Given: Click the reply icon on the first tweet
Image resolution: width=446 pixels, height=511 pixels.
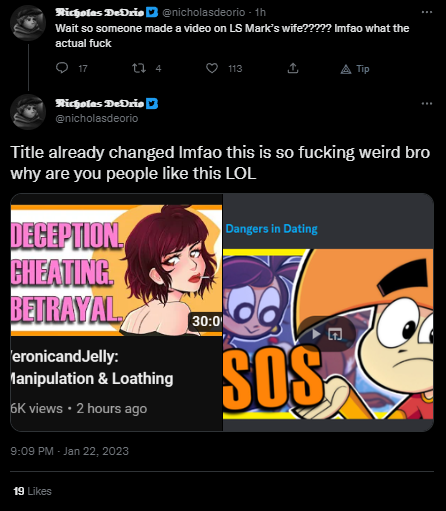Looking at the screenshot, I should point(62,68).
